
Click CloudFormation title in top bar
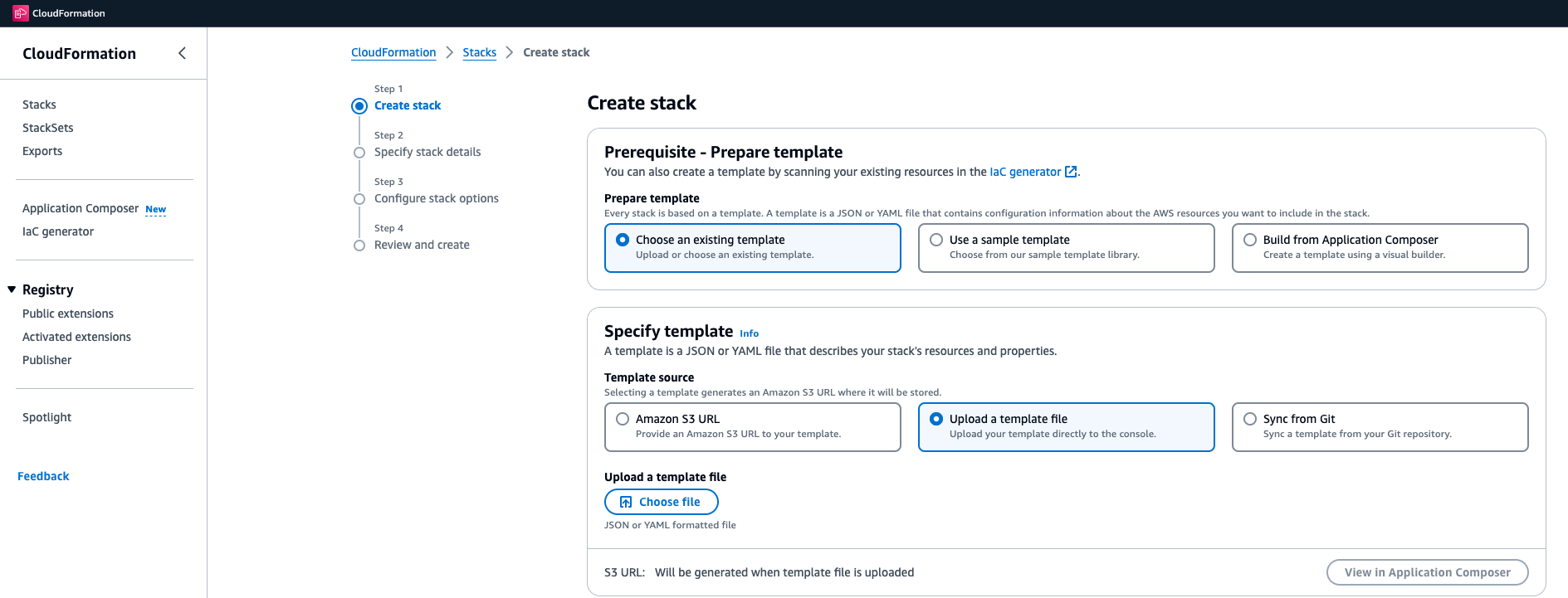[69, 13]
